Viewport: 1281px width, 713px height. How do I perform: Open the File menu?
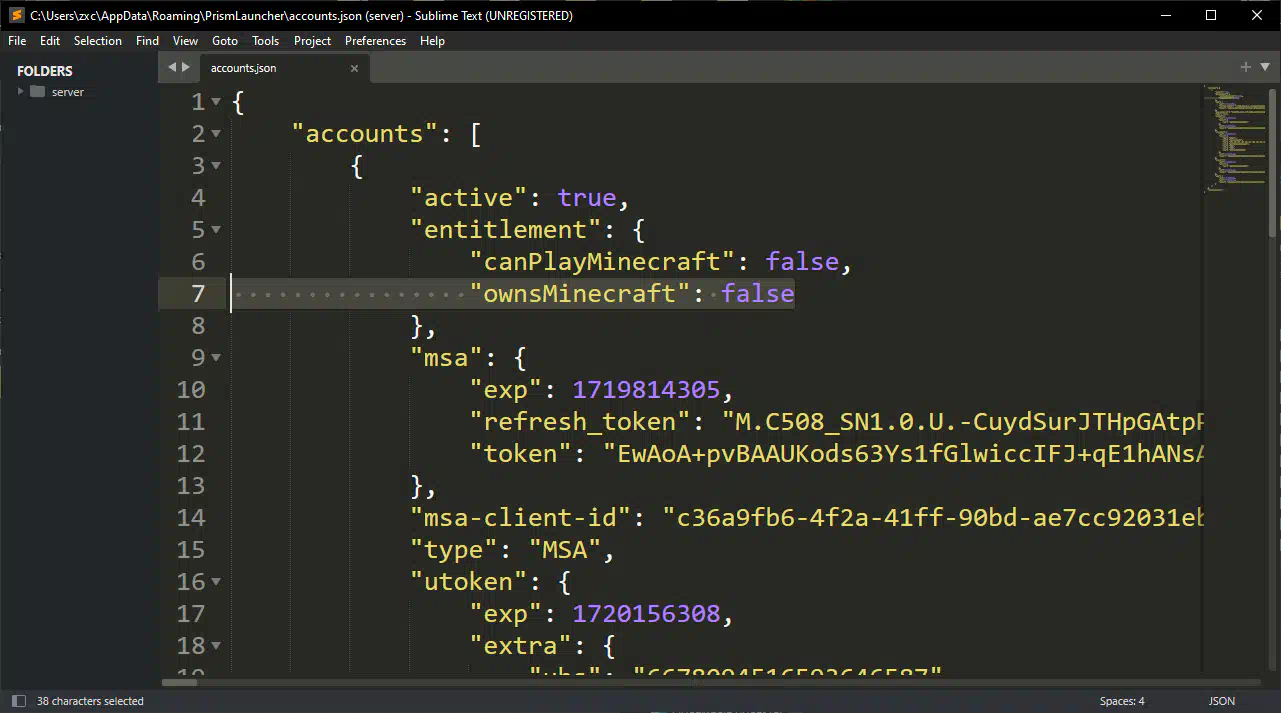(17, 41)
